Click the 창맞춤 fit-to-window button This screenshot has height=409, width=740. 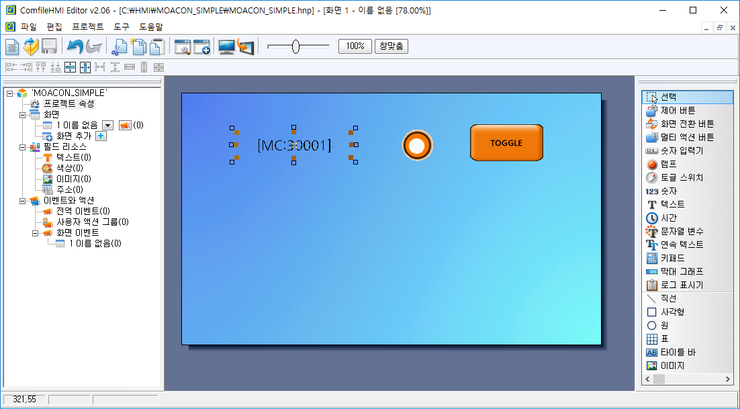click(x=391, y=46)
